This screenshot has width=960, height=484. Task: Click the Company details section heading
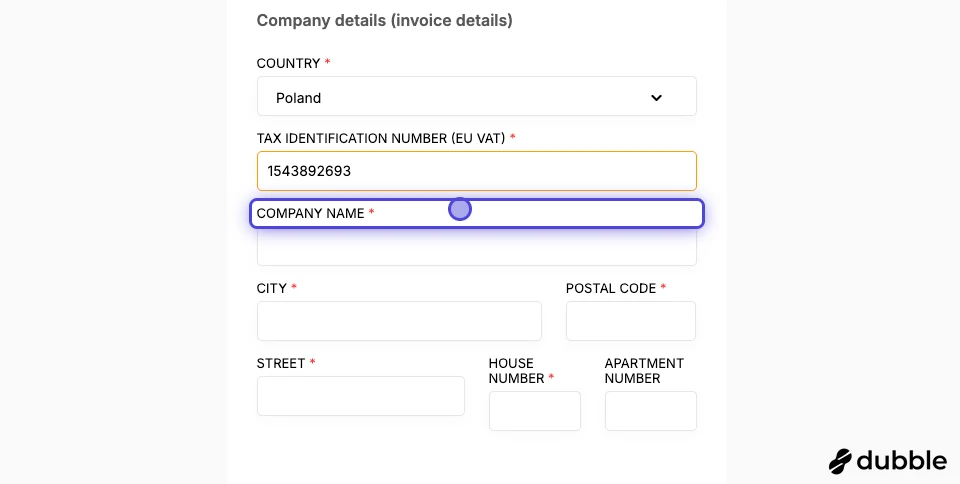point(384,20)
